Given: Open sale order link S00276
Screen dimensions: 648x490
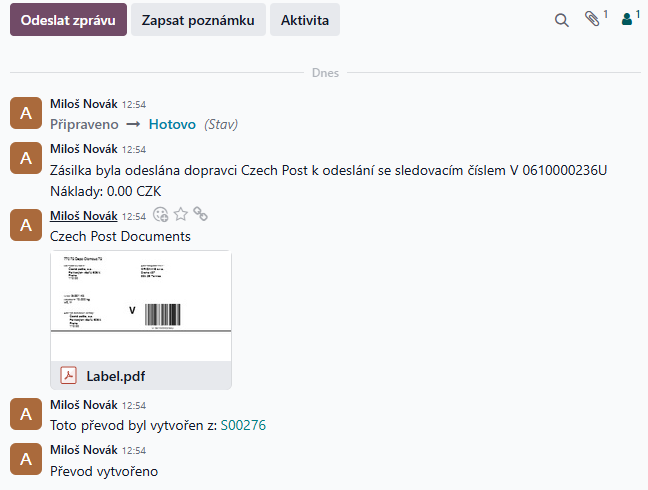Looking at the screenshot, I should [243, 425].
